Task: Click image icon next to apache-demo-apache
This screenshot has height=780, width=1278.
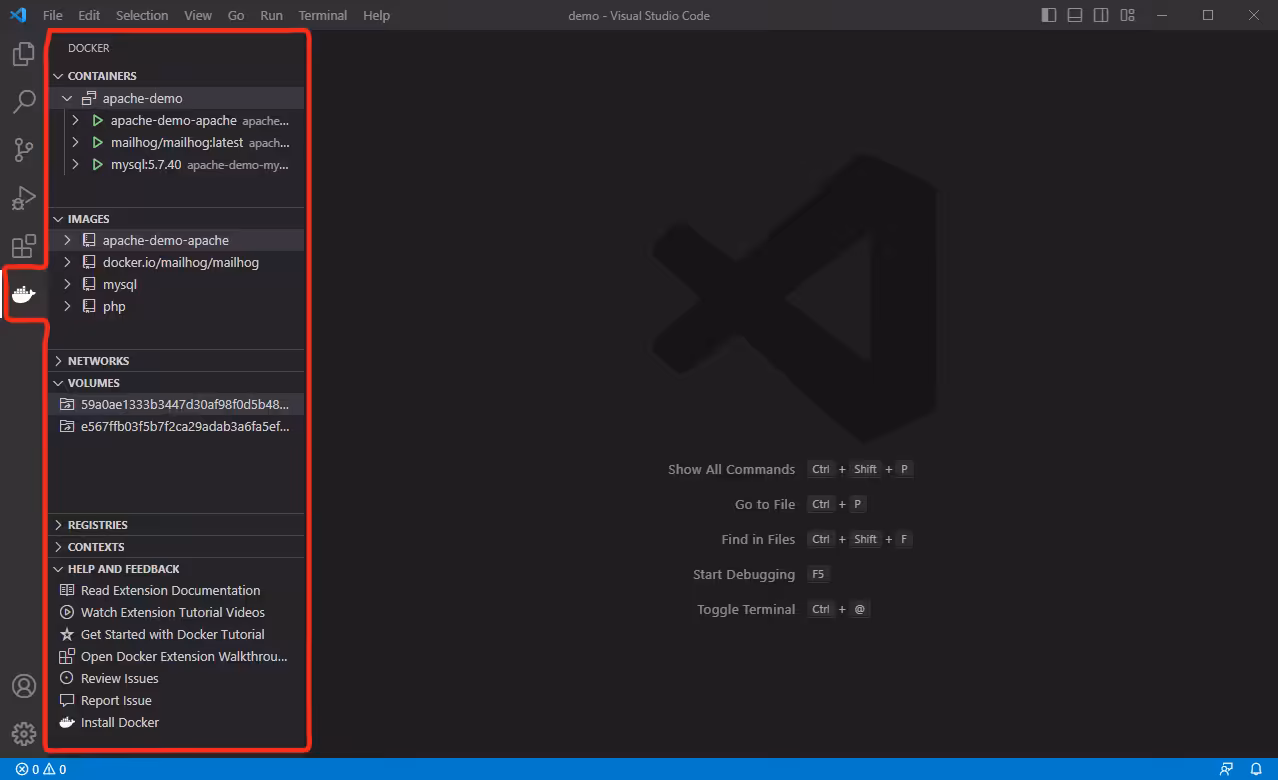Action: tap(89, 240)
